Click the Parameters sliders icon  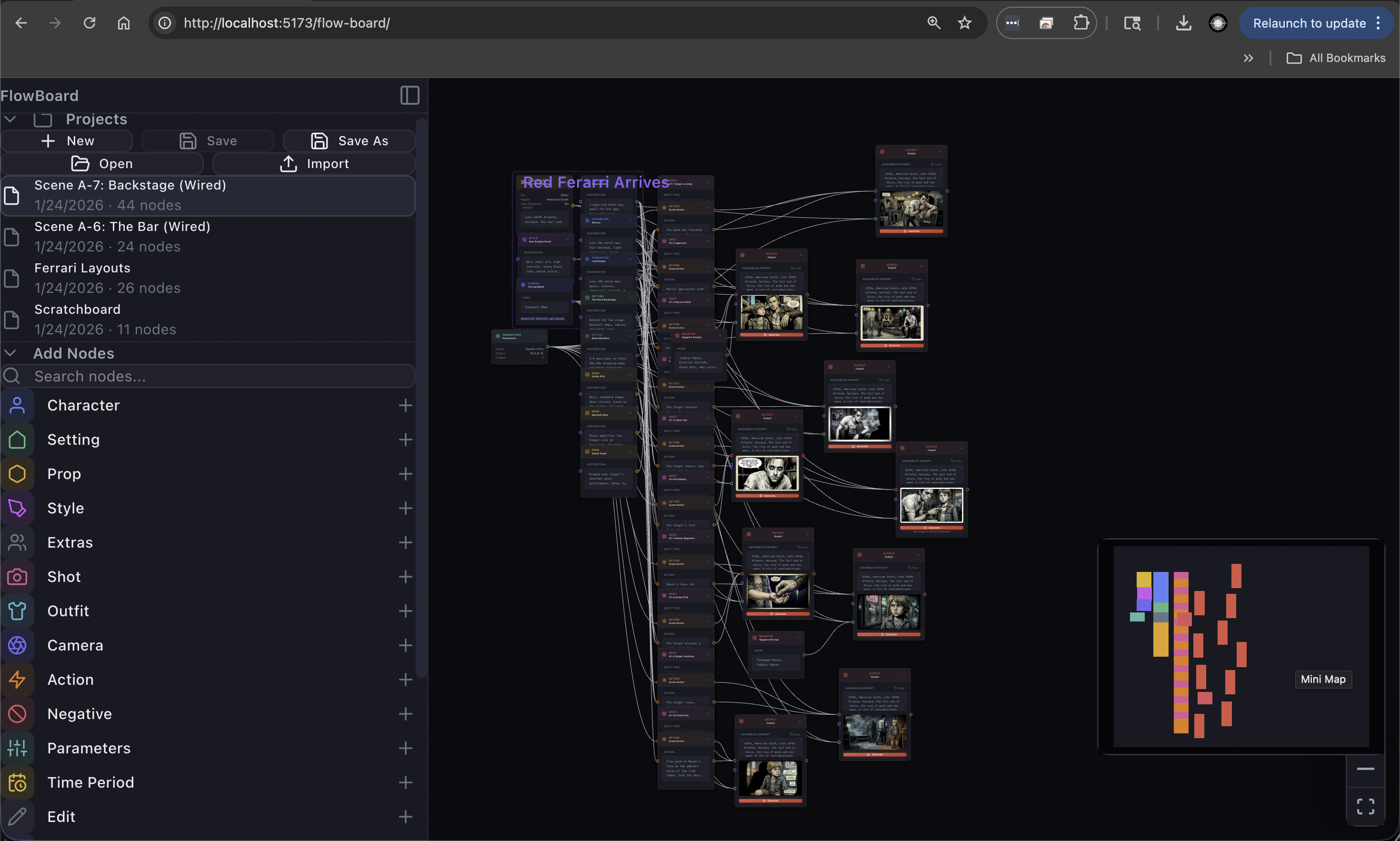pos(17,748)
